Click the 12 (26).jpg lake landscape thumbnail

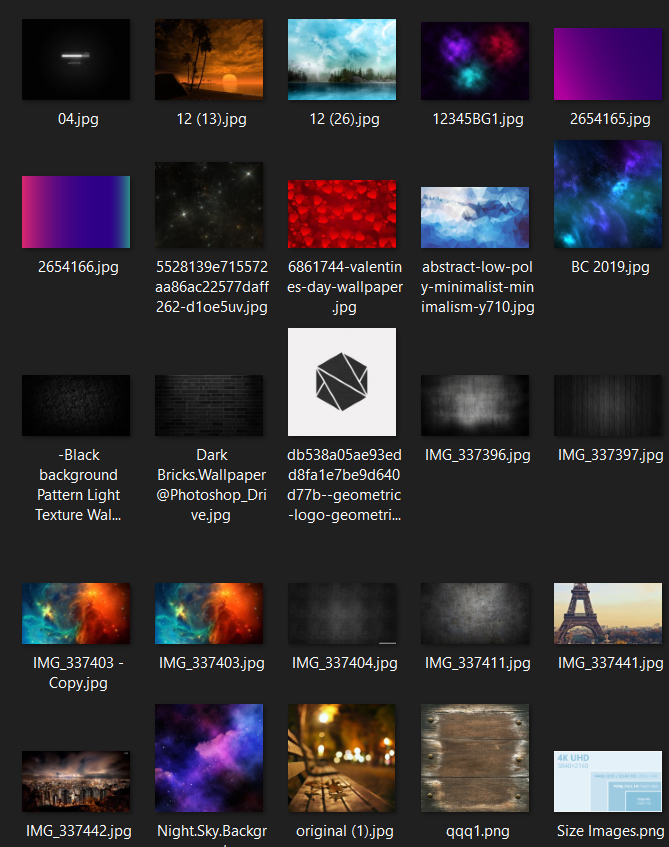click(342, 59)
